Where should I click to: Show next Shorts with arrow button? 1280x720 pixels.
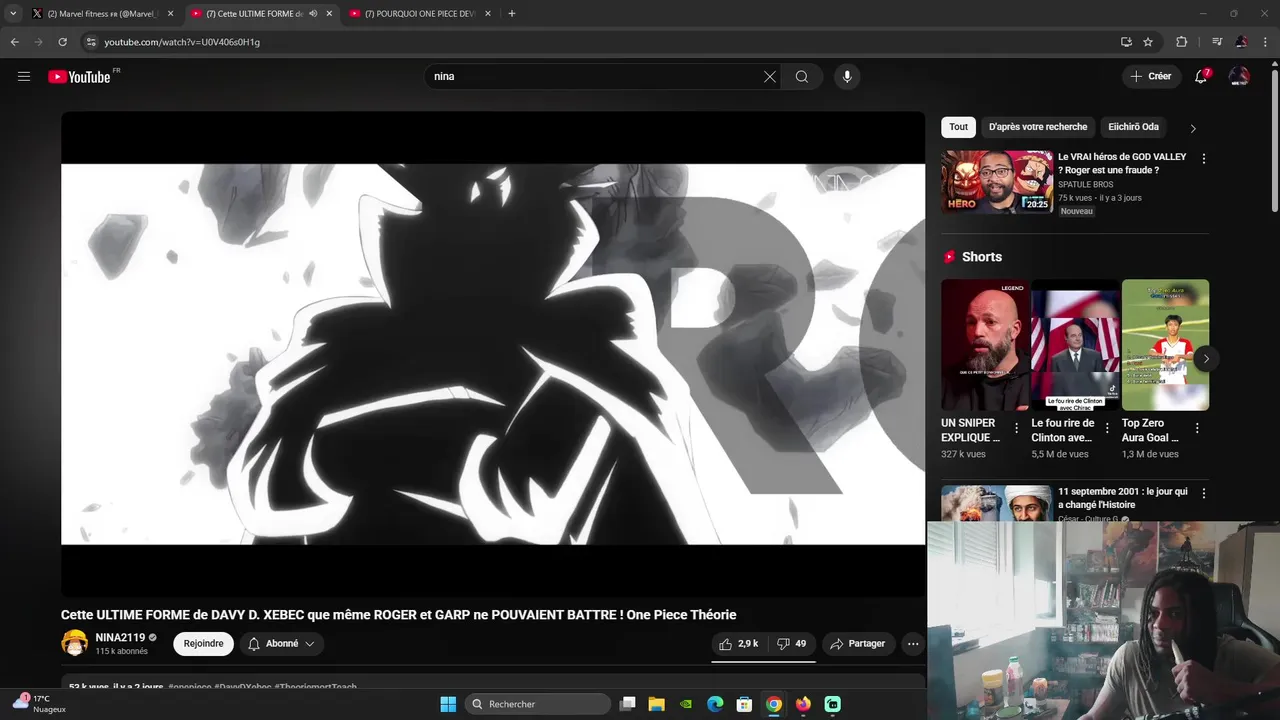(x=1206, y=358)
